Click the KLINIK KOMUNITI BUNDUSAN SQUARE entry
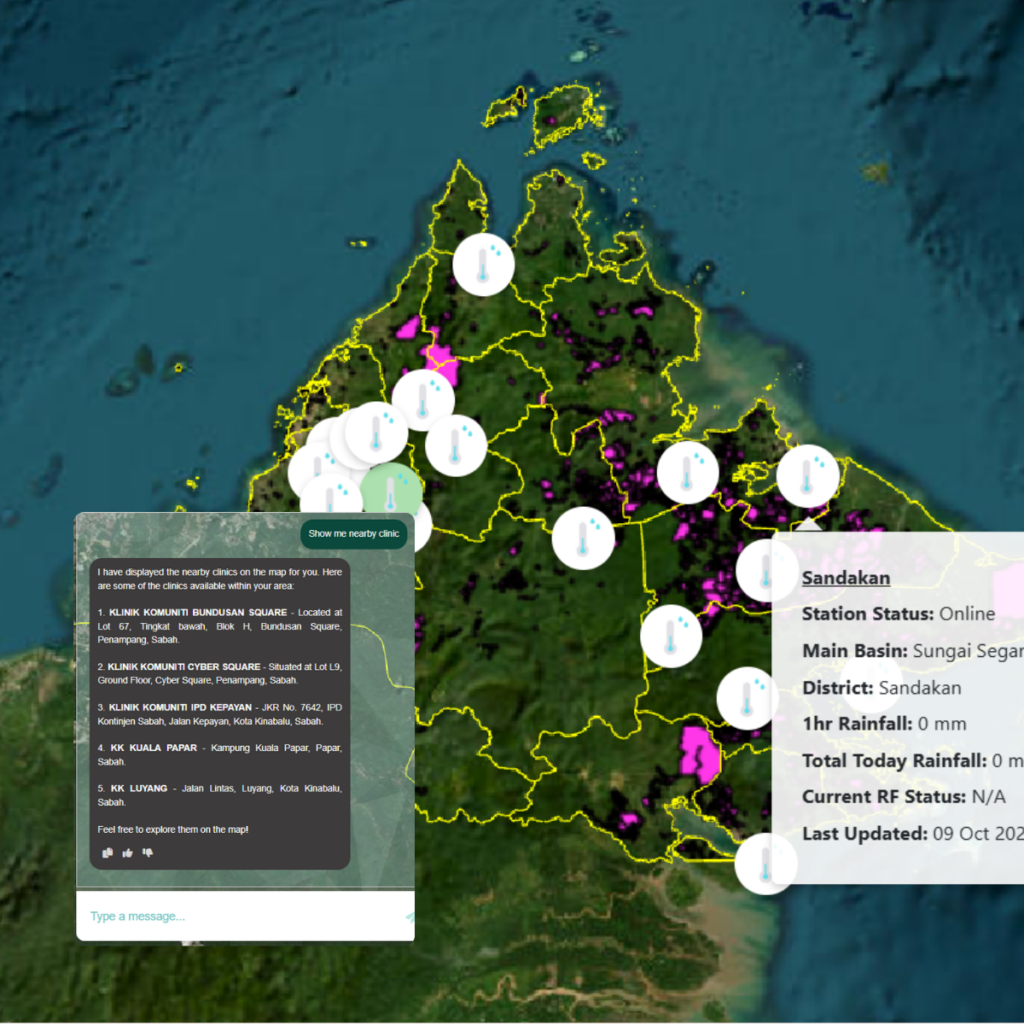The height and width of the screenshot is (1024, 1024). pyautogui.click(x=219, y=626)
